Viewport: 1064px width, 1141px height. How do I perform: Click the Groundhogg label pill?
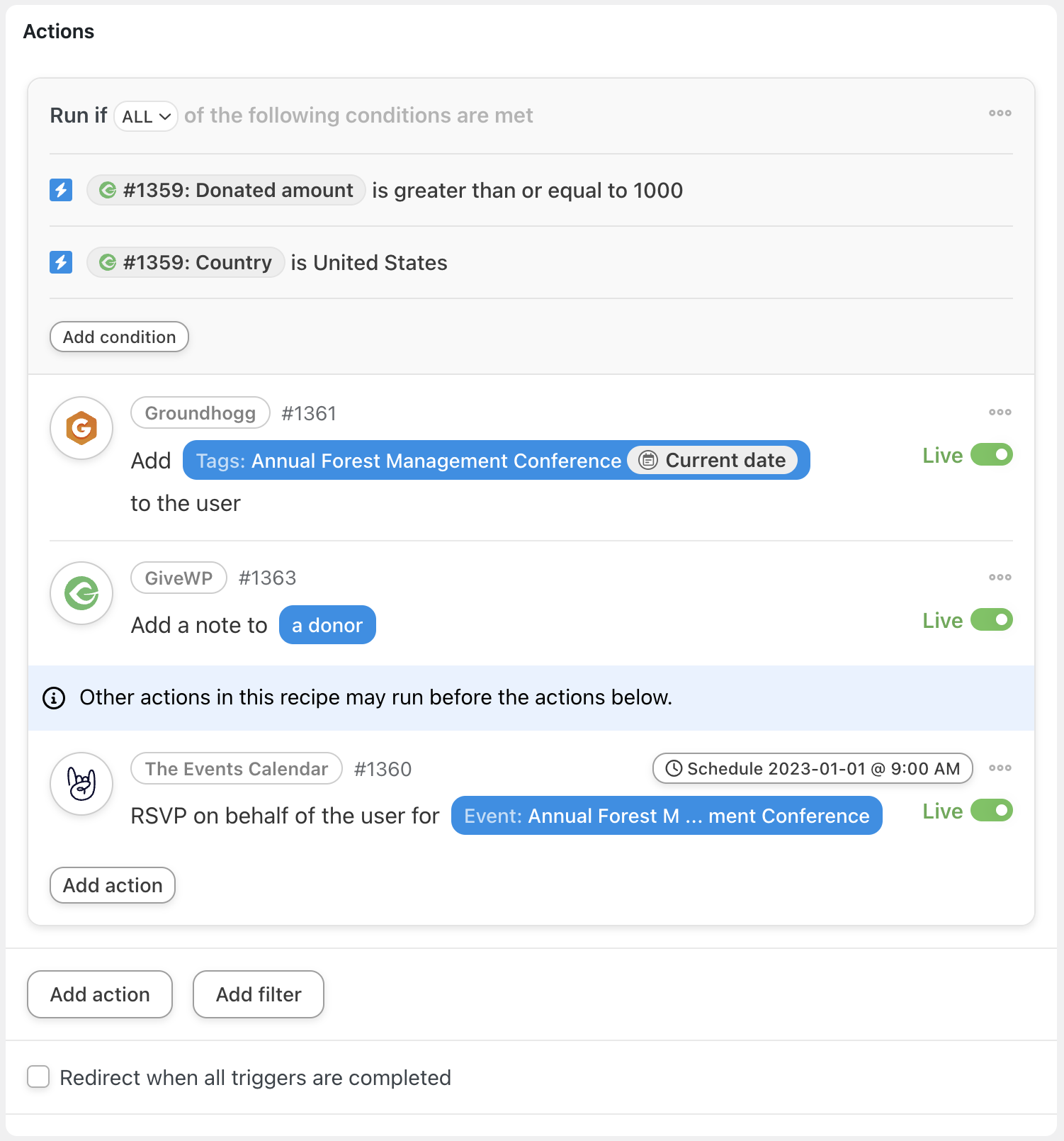(x=200, y=413)
